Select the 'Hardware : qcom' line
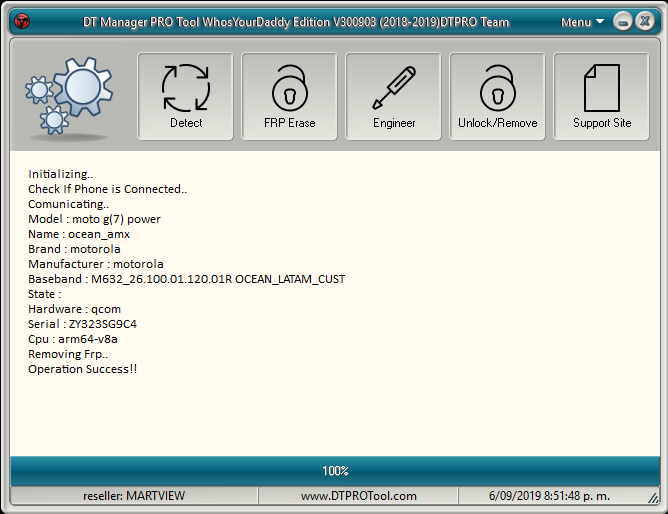 [74, 309]
